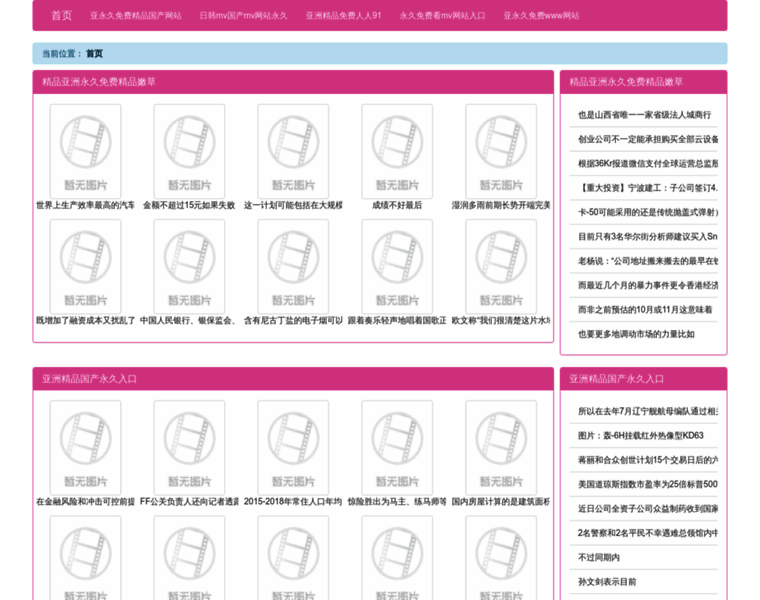Open sidebar link 图片：轰-6H挂载红外热像型KD63
Image resolution: width=760 pixels, height=600 pixels.
[x=641, y=436]
